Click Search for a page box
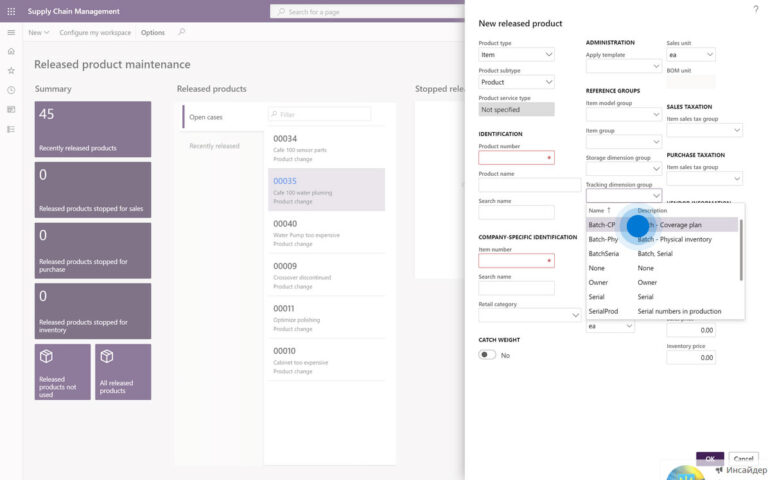 (367, 11)
